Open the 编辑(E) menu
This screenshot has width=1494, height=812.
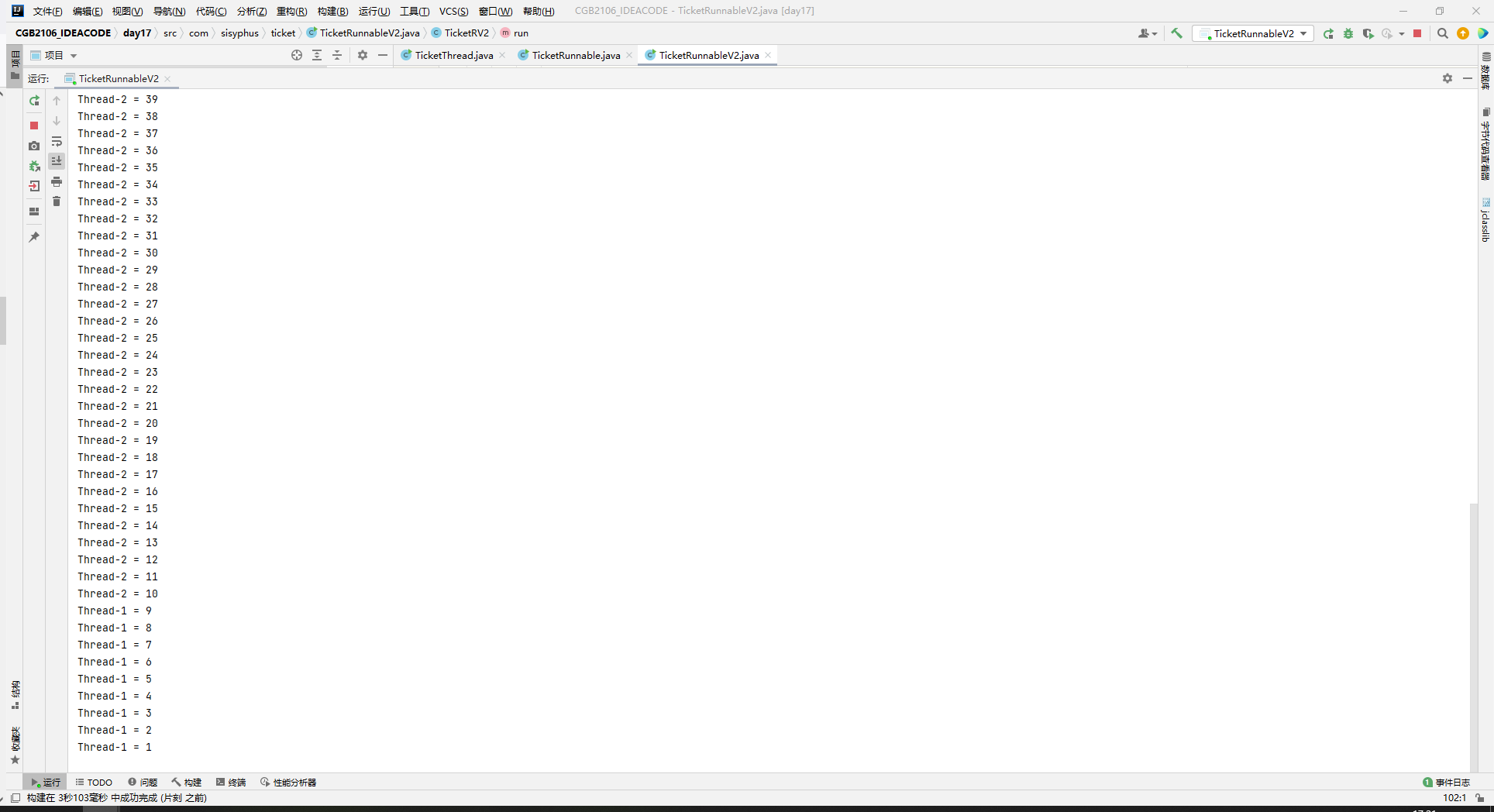87,11
